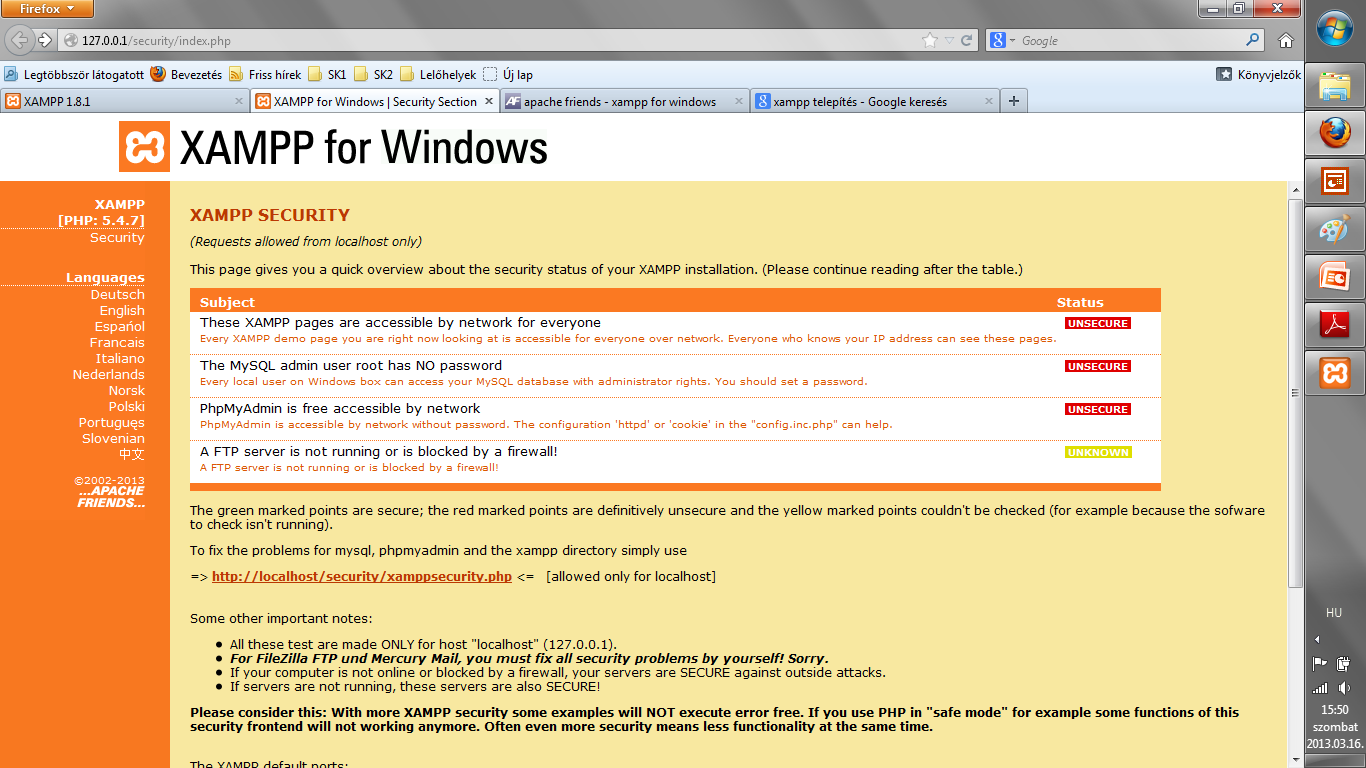Viewport: 1366px width, 768px height.
Task: Open the Könyvjelzők bookmarks menu
Action: 1258,74
